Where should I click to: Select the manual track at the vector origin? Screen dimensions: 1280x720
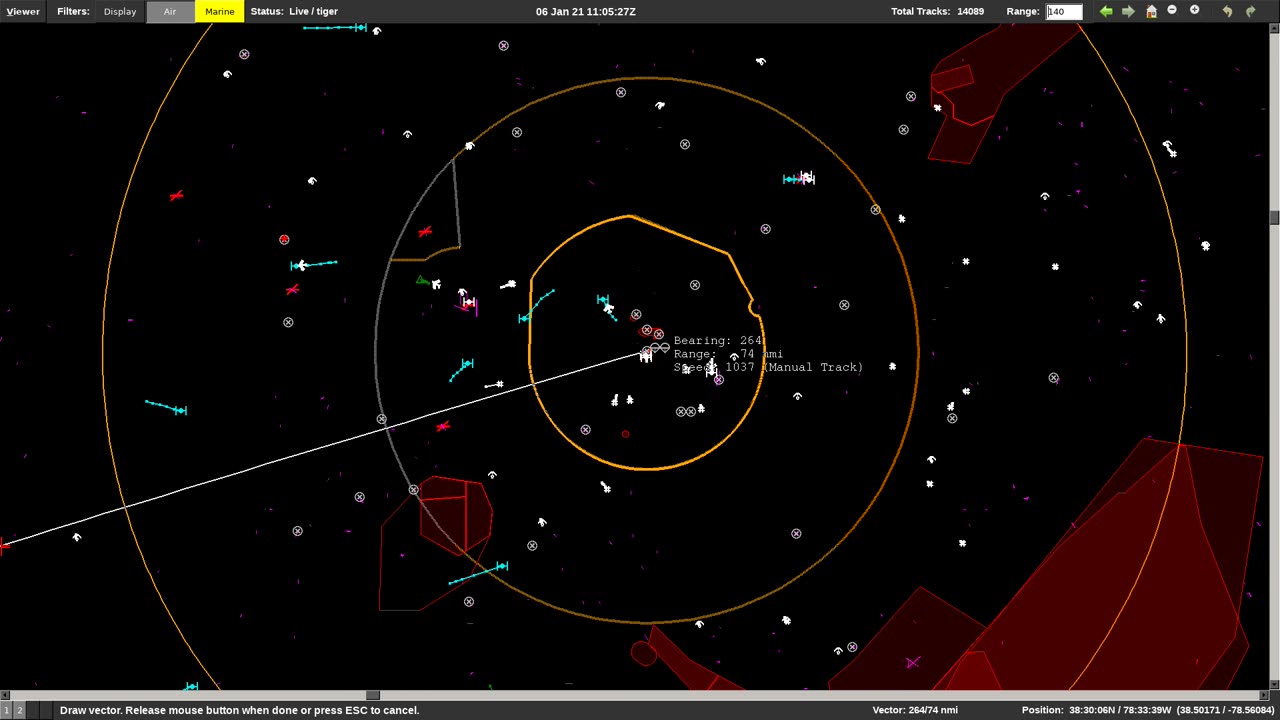(646, 356)
